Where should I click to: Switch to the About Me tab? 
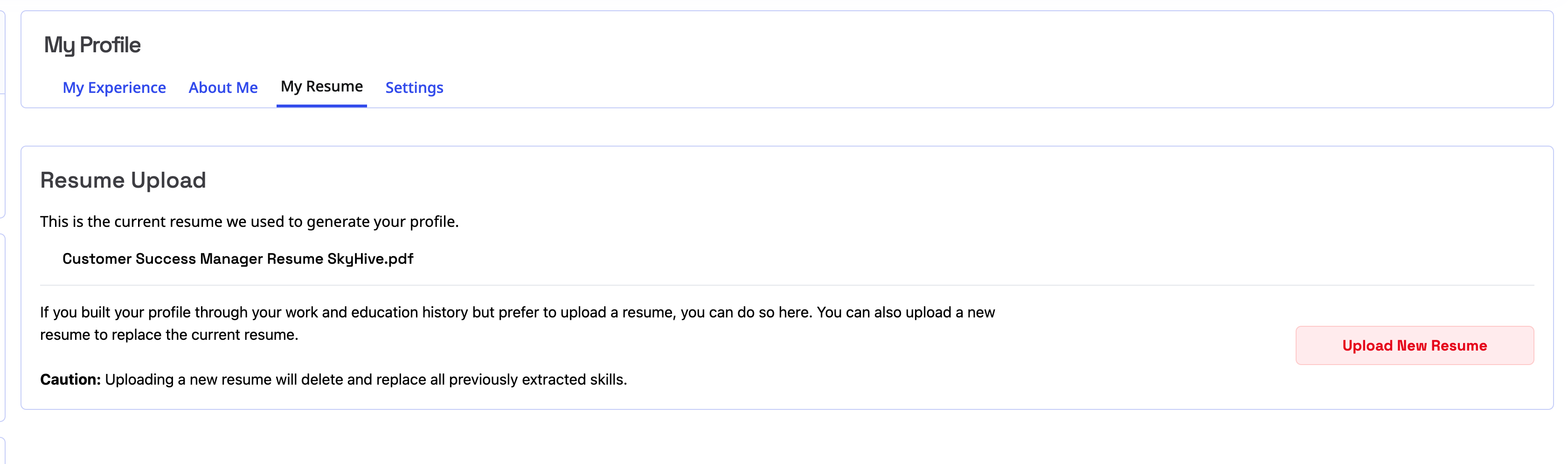(x=223, y=88)
